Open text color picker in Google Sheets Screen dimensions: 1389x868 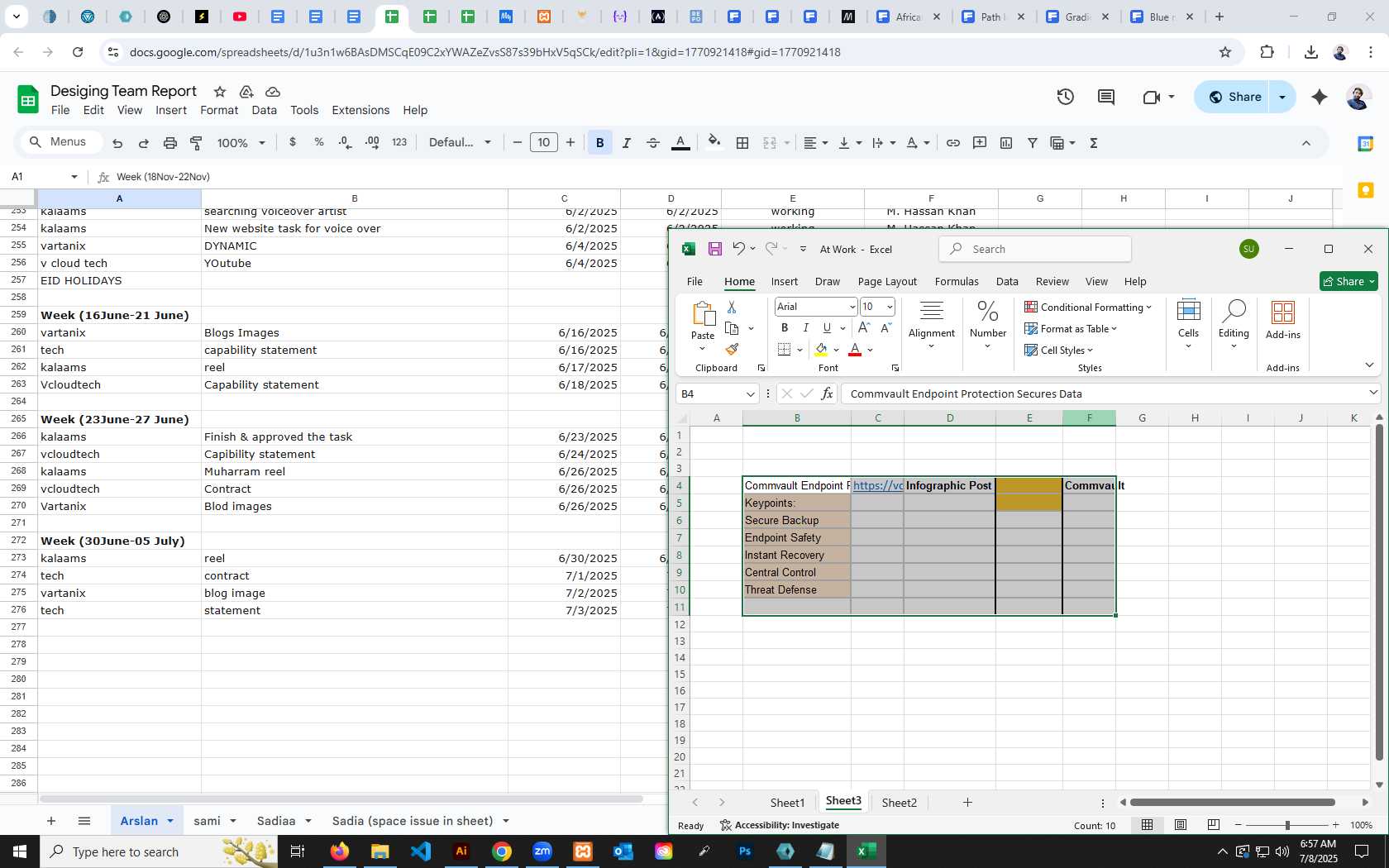pos(680,143)
